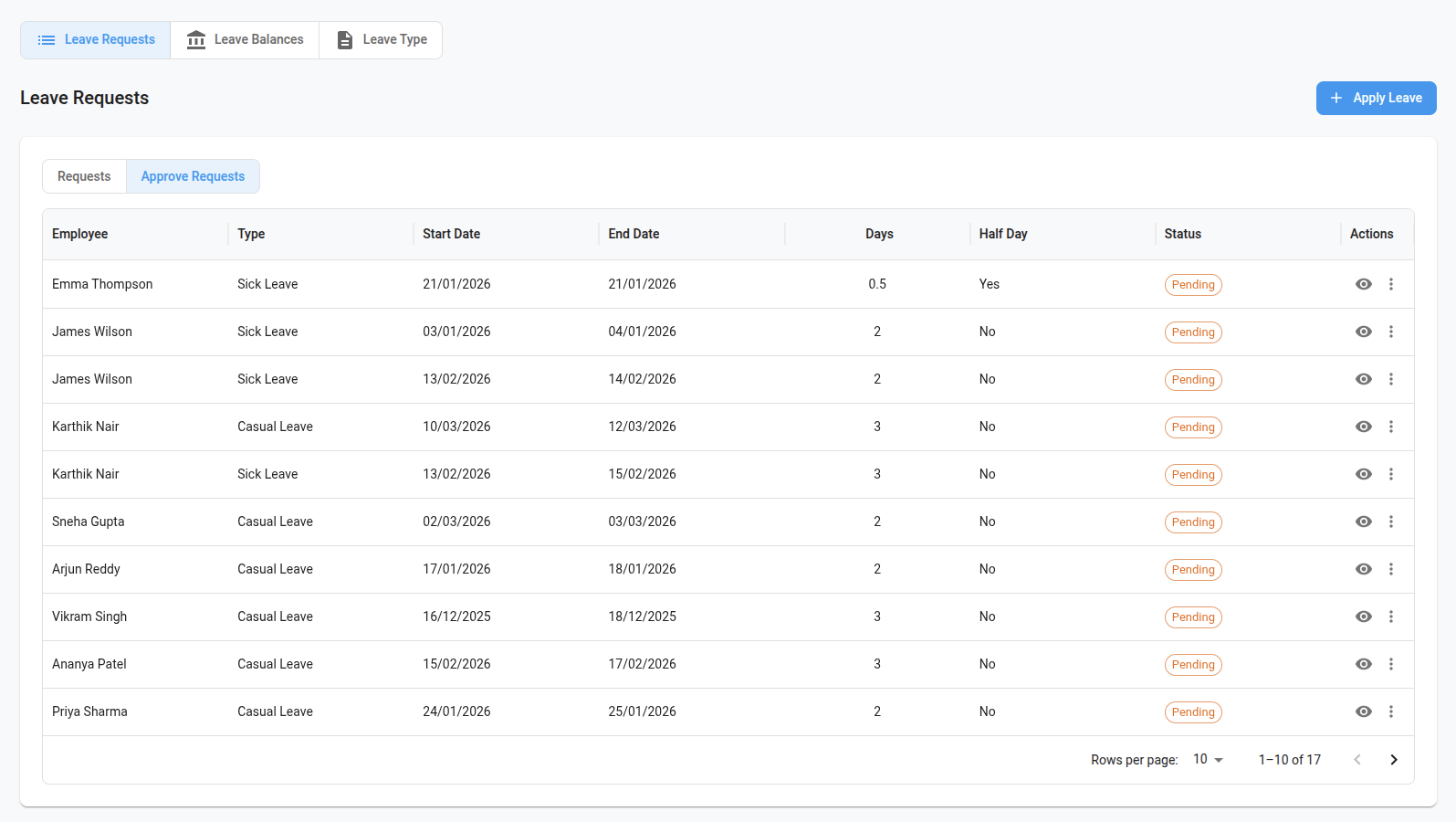
Task: Select the Requests toggle tab
Action: [84, 176]
